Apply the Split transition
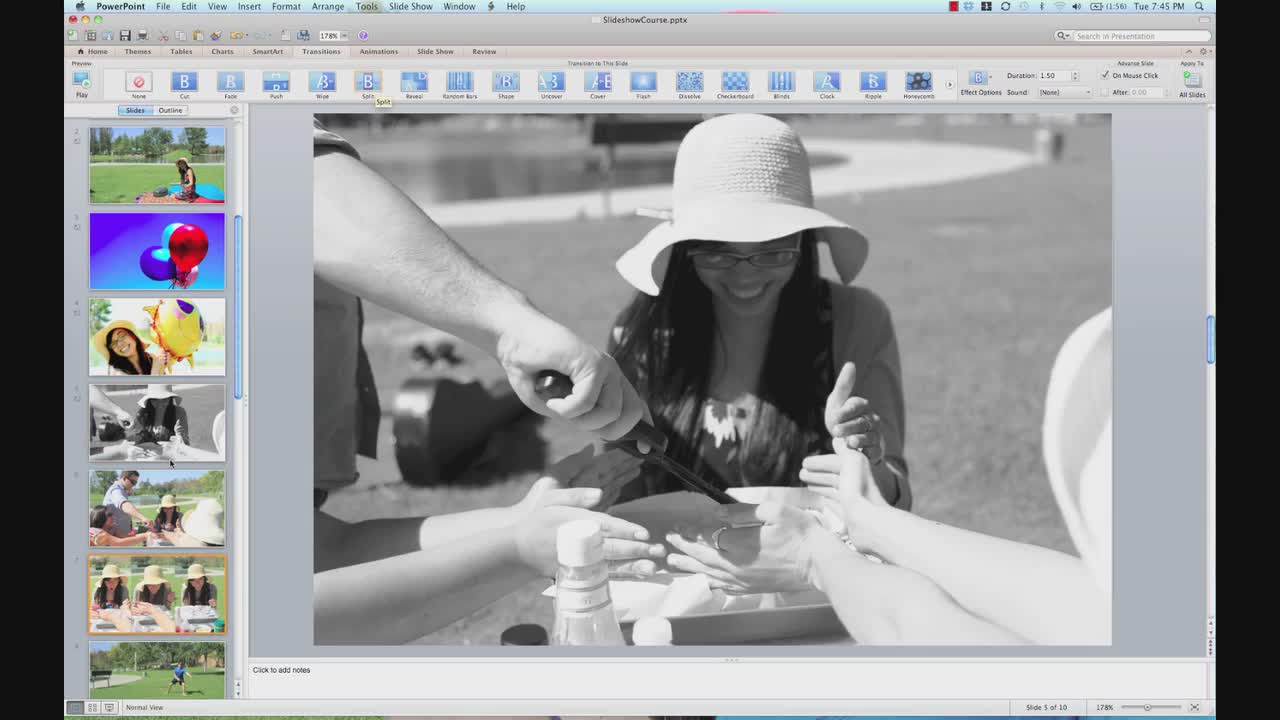The image size is (1280, 720). (368, 85)
